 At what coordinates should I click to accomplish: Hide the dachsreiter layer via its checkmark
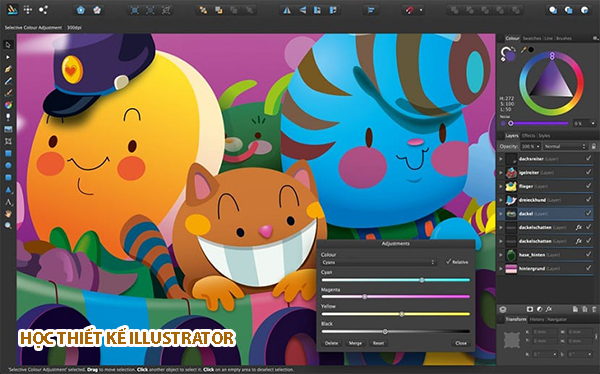(x=588, y=158)
